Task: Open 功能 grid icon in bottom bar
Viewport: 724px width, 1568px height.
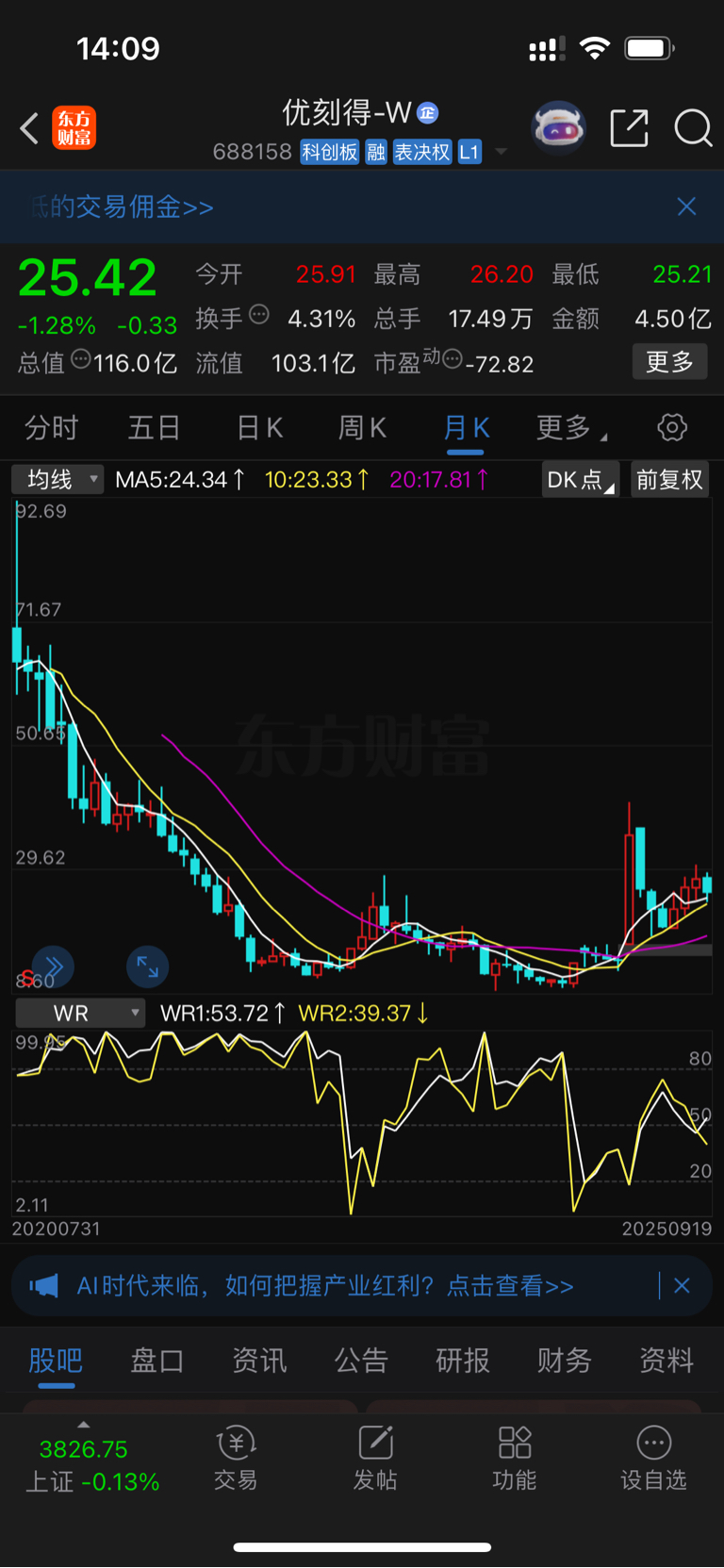Action: (515, 1460)
